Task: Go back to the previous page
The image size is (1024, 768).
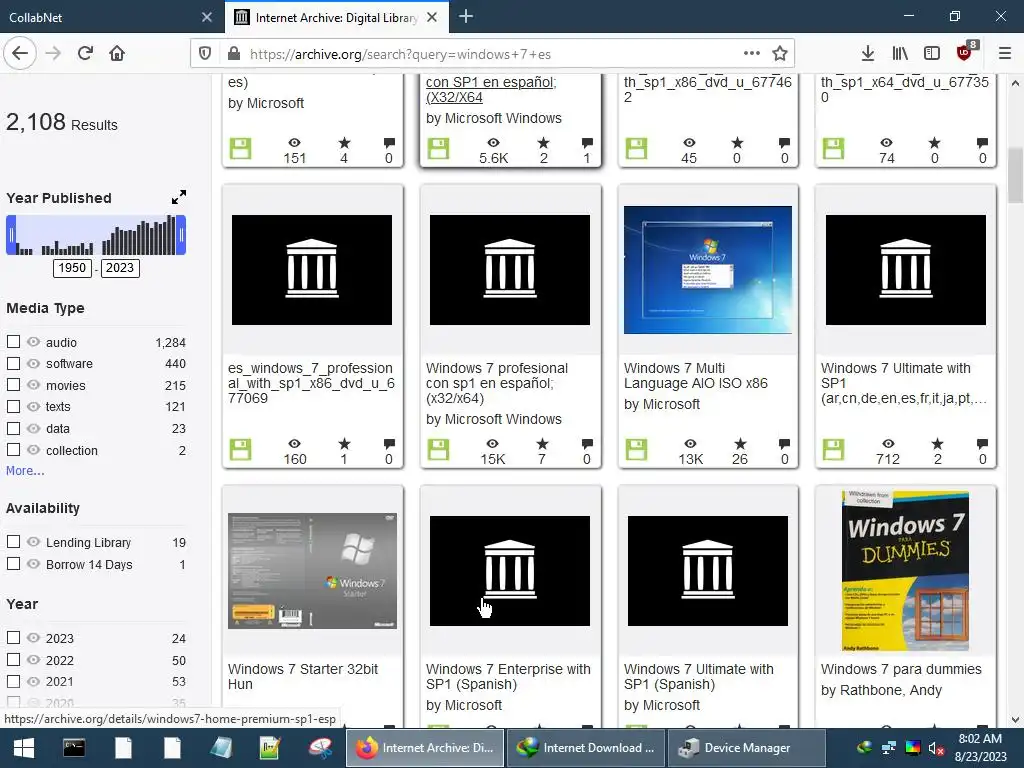Action: (20, 54)
